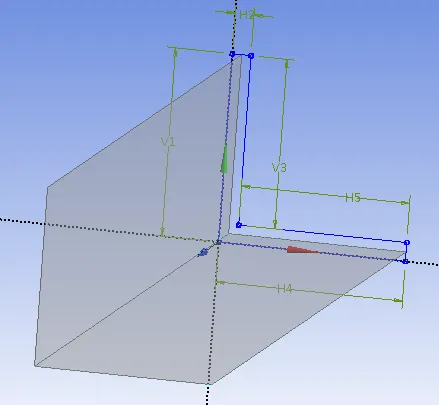The height and width of the screenshot is (405, 439).
Task: Select the V1 vertical dimension label
Action: tap(168, 142)
